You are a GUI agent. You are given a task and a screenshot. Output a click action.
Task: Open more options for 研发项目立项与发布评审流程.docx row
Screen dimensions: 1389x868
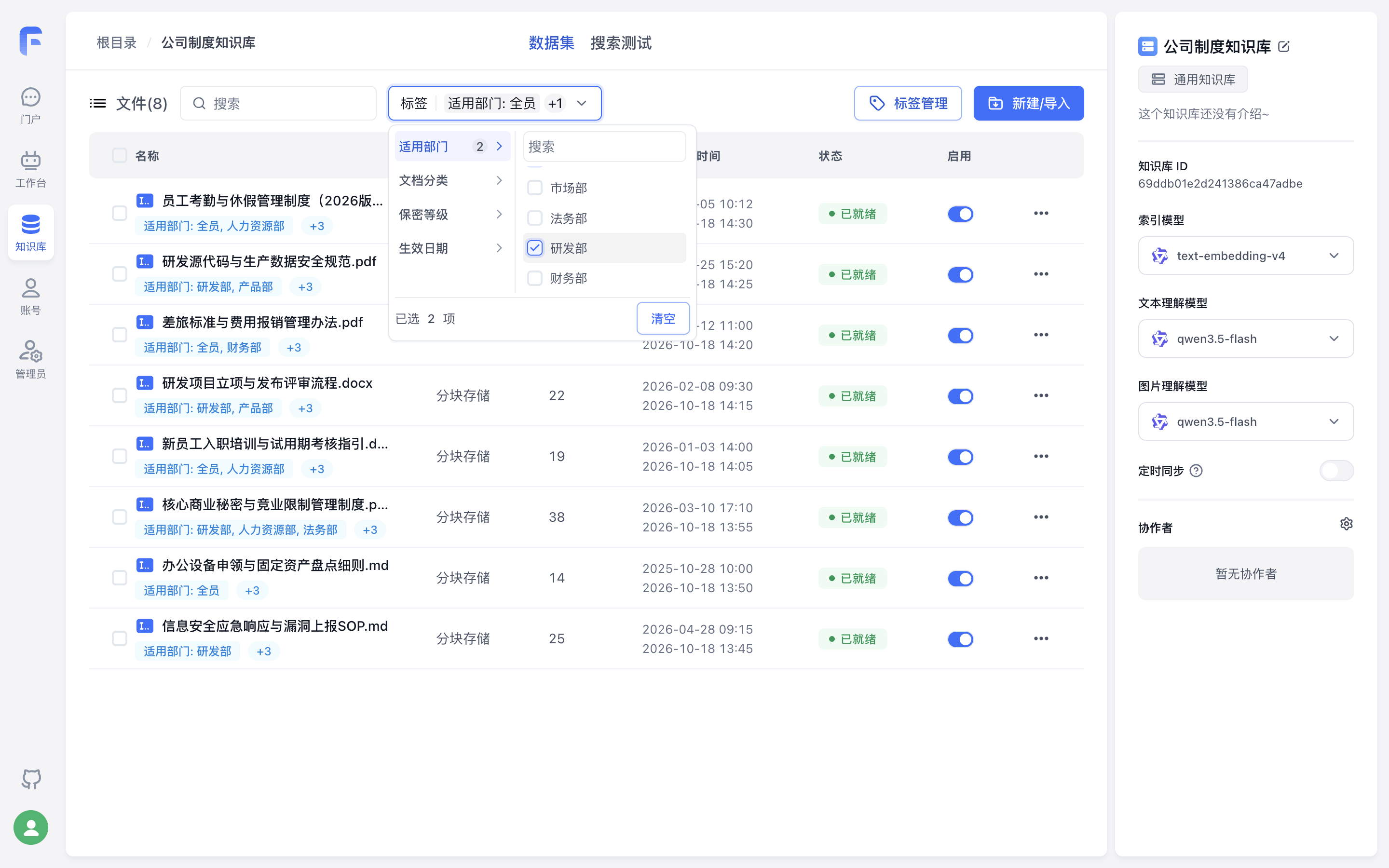pyautogui.click(x=1041, y=395)
